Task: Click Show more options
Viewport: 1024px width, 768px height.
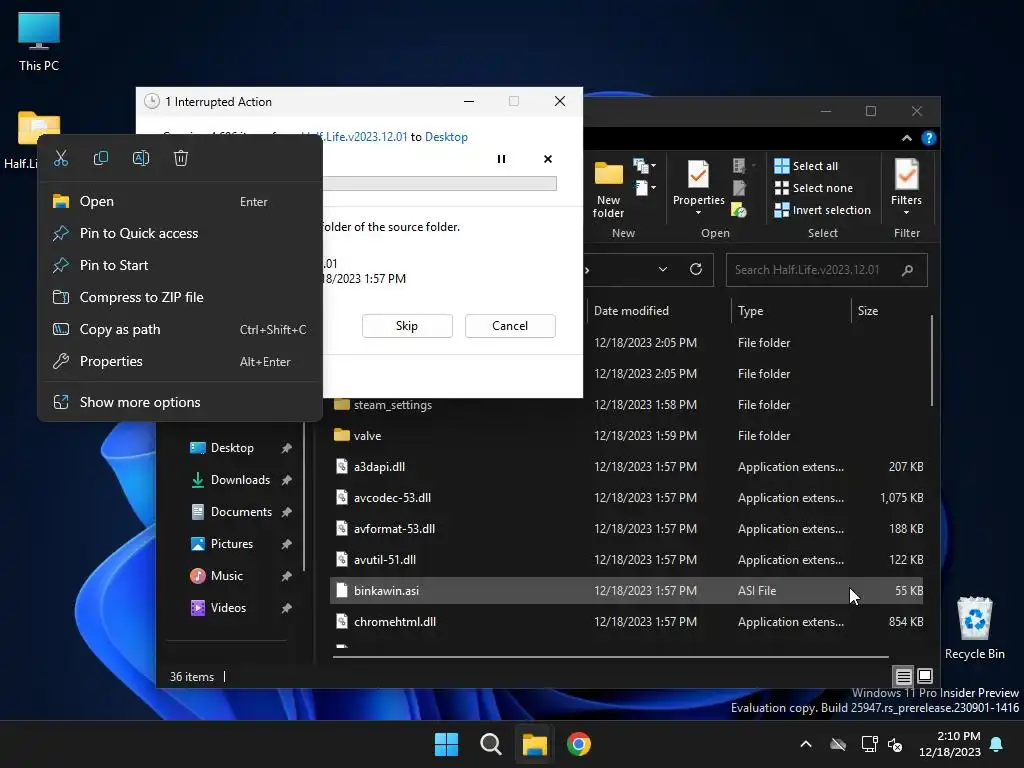Action: point(180,402)
